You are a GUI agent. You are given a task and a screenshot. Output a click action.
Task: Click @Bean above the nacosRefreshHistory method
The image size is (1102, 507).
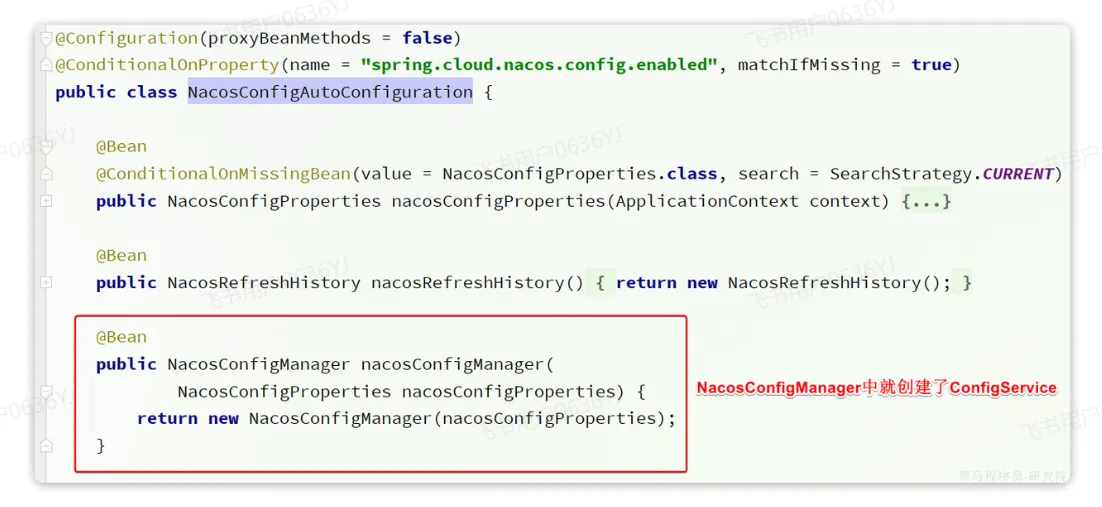click(x=122, y=256)
